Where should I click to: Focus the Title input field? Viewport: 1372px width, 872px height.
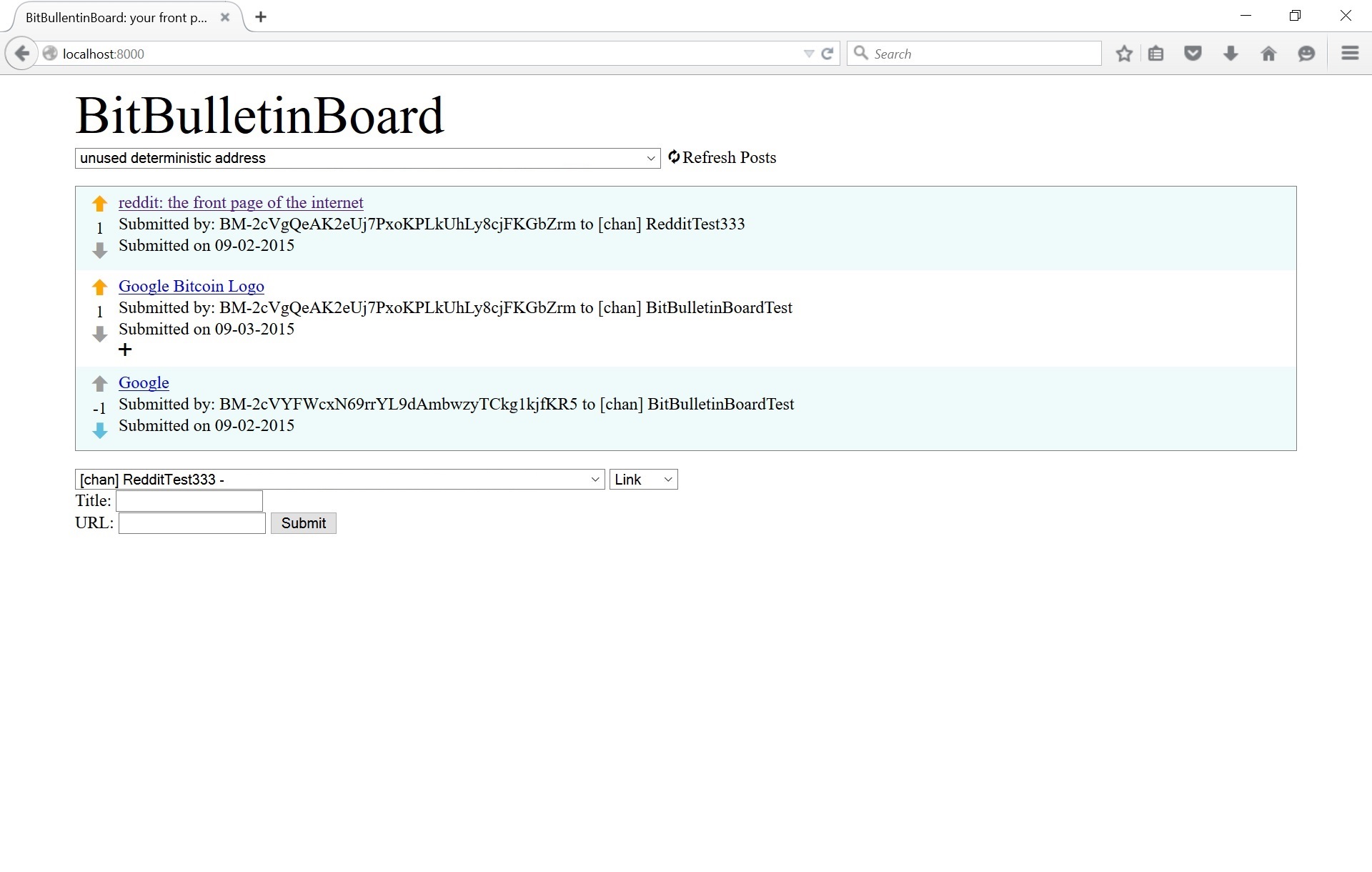pyautogui.click(x=189, y=500)
